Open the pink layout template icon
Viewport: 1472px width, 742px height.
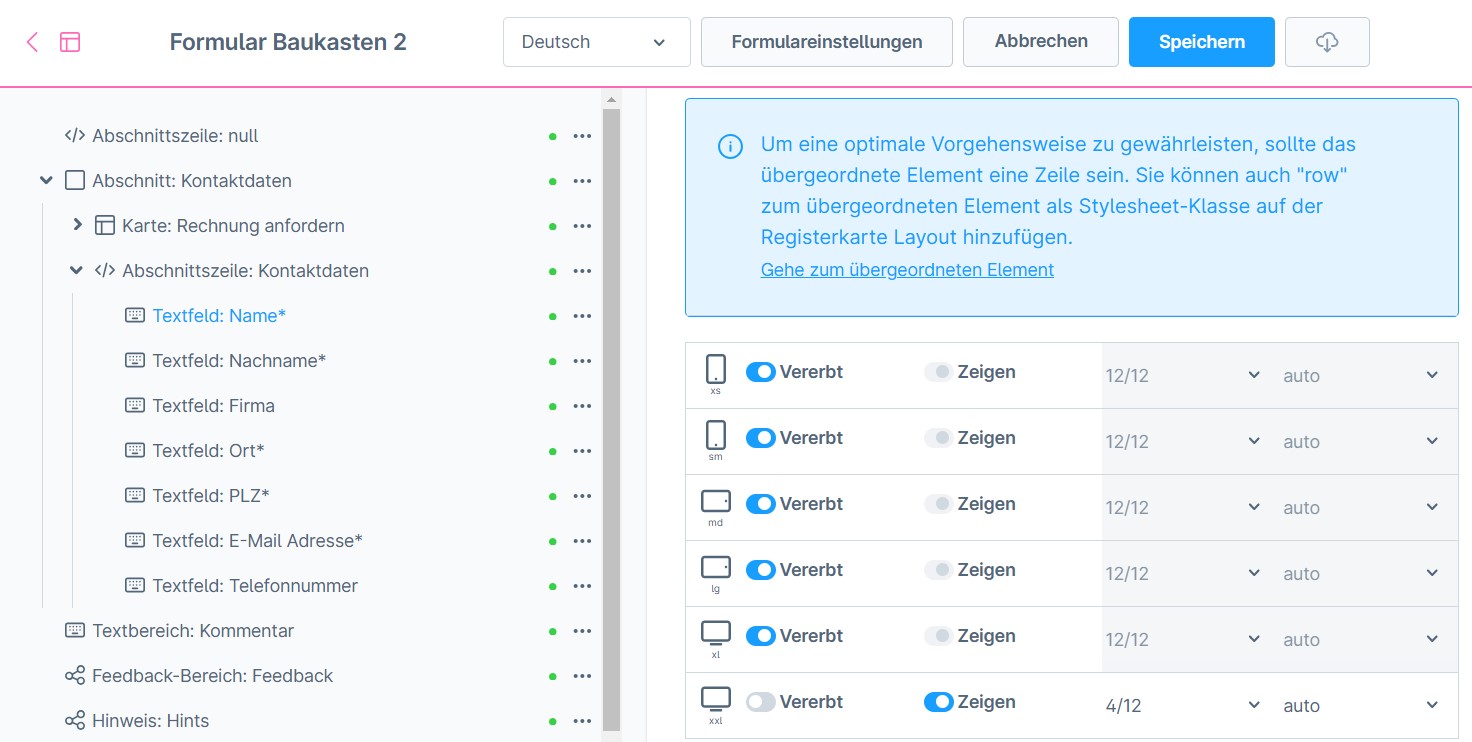70,42
